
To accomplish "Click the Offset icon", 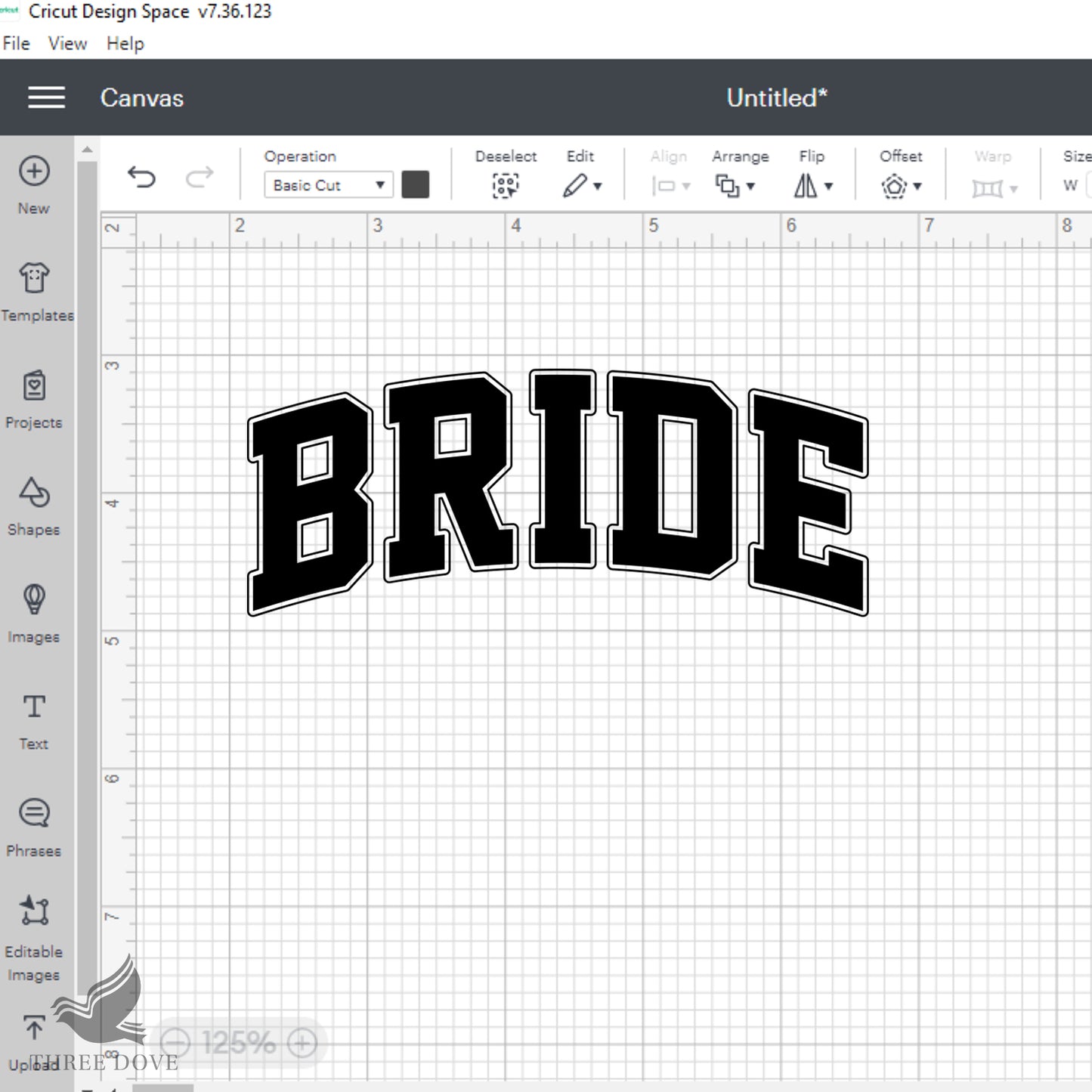I will [894, 186].
